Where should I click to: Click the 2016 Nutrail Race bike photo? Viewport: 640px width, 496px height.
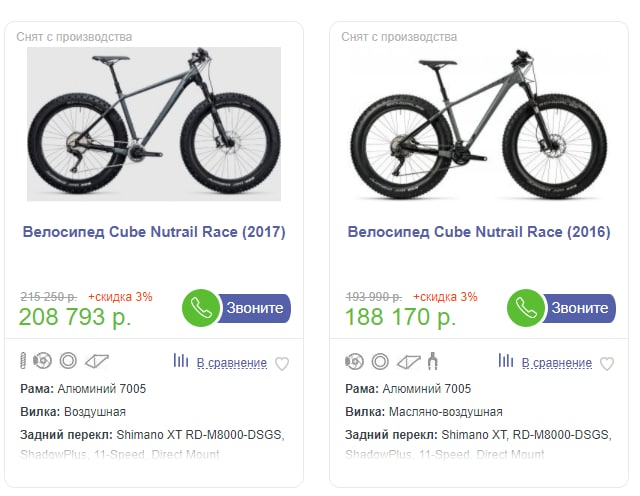[479, 123]
